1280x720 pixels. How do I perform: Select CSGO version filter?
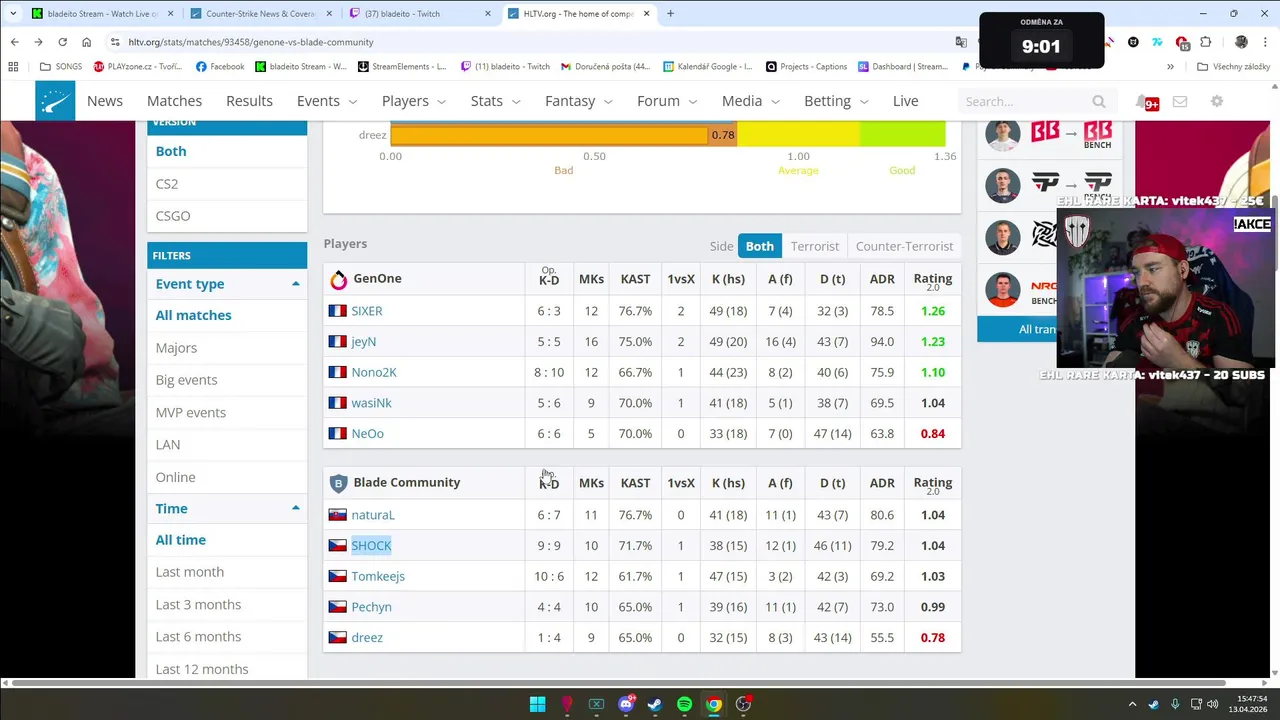(173, 216)
